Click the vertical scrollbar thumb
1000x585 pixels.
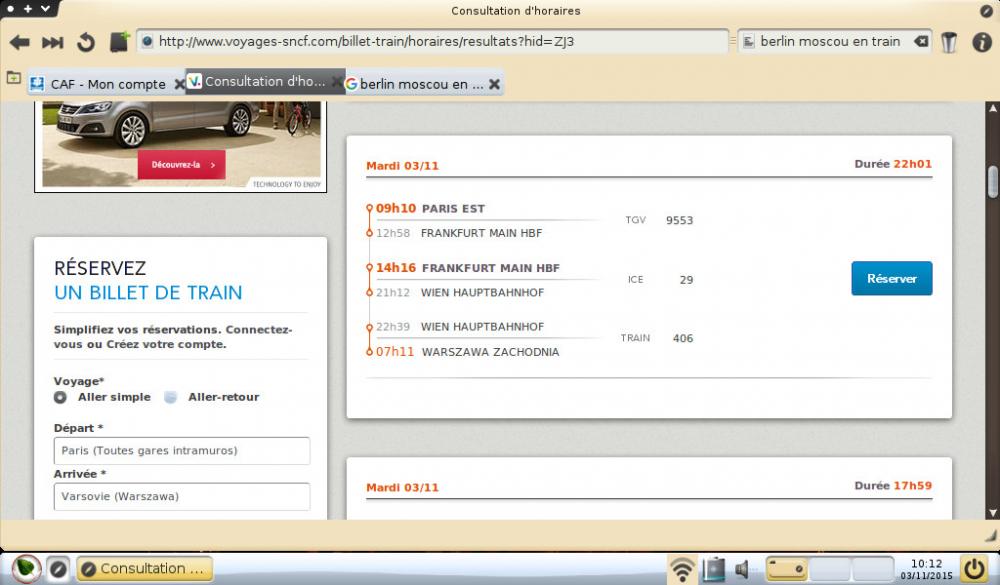[x=993, y=182]
